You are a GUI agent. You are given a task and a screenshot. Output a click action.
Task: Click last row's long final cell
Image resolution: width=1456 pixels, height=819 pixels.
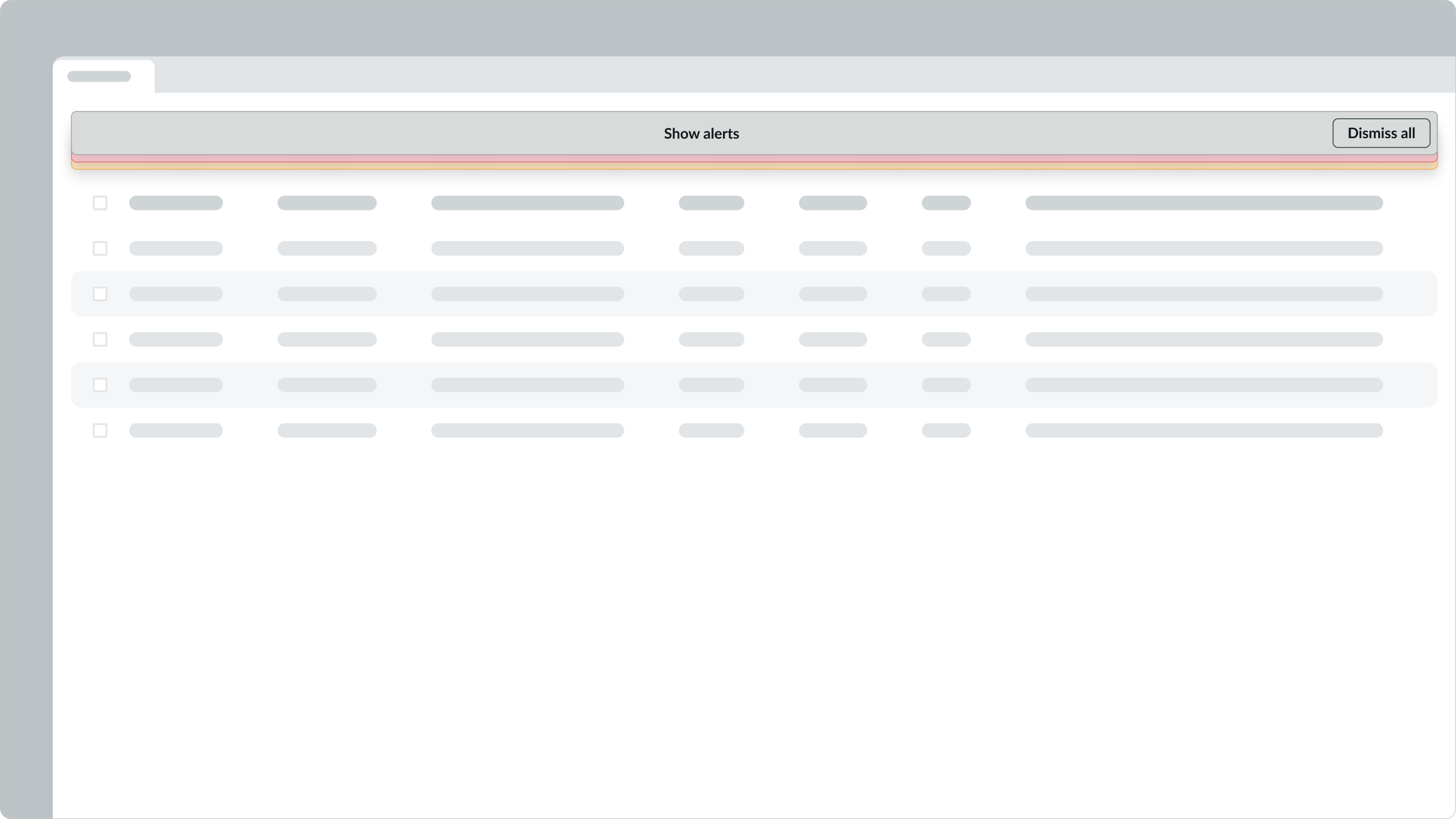(x=1204, y=431)
